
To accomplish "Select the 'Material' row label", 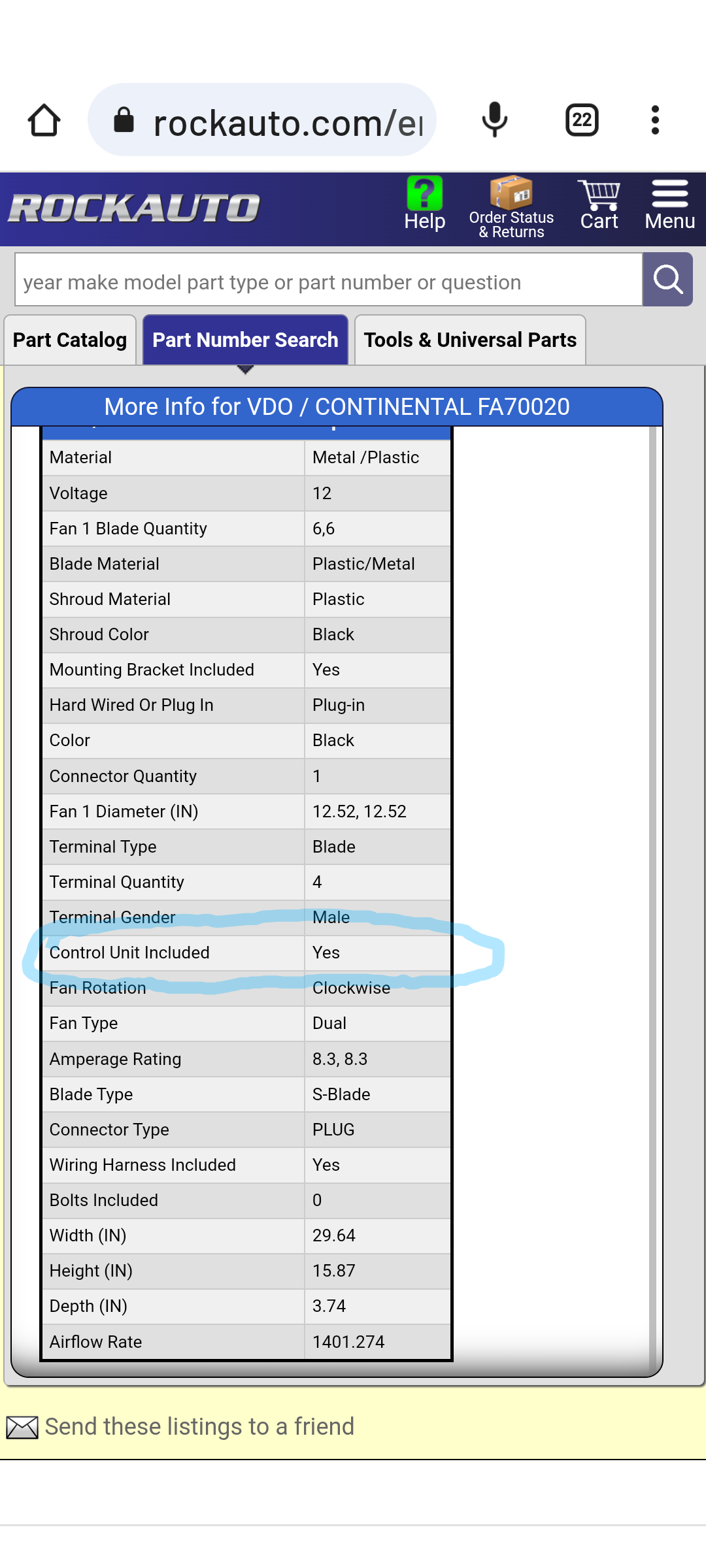I will 80,457.
